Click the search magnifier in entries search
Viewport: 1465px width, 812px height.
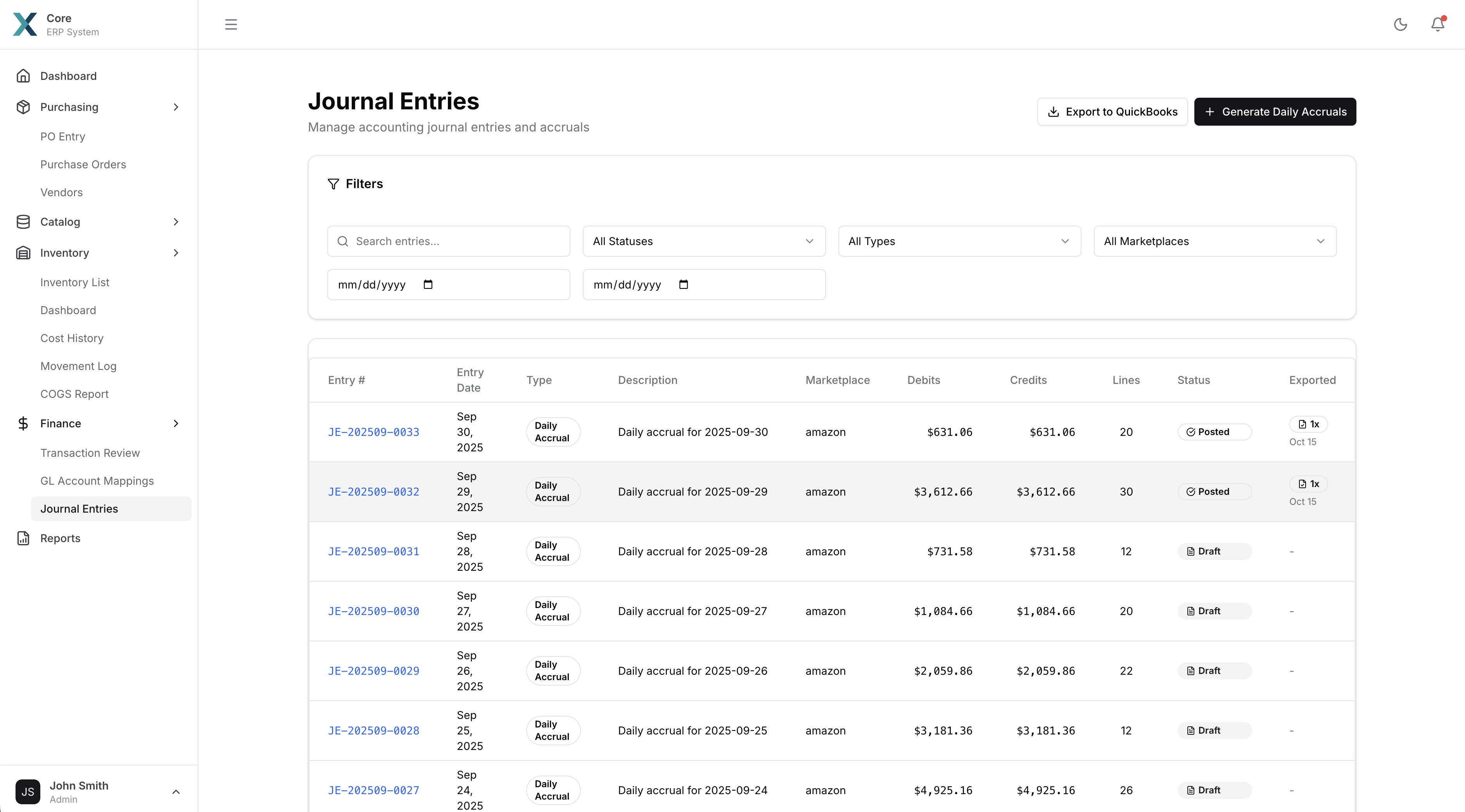pyautogui.click(x=343, y=240)
